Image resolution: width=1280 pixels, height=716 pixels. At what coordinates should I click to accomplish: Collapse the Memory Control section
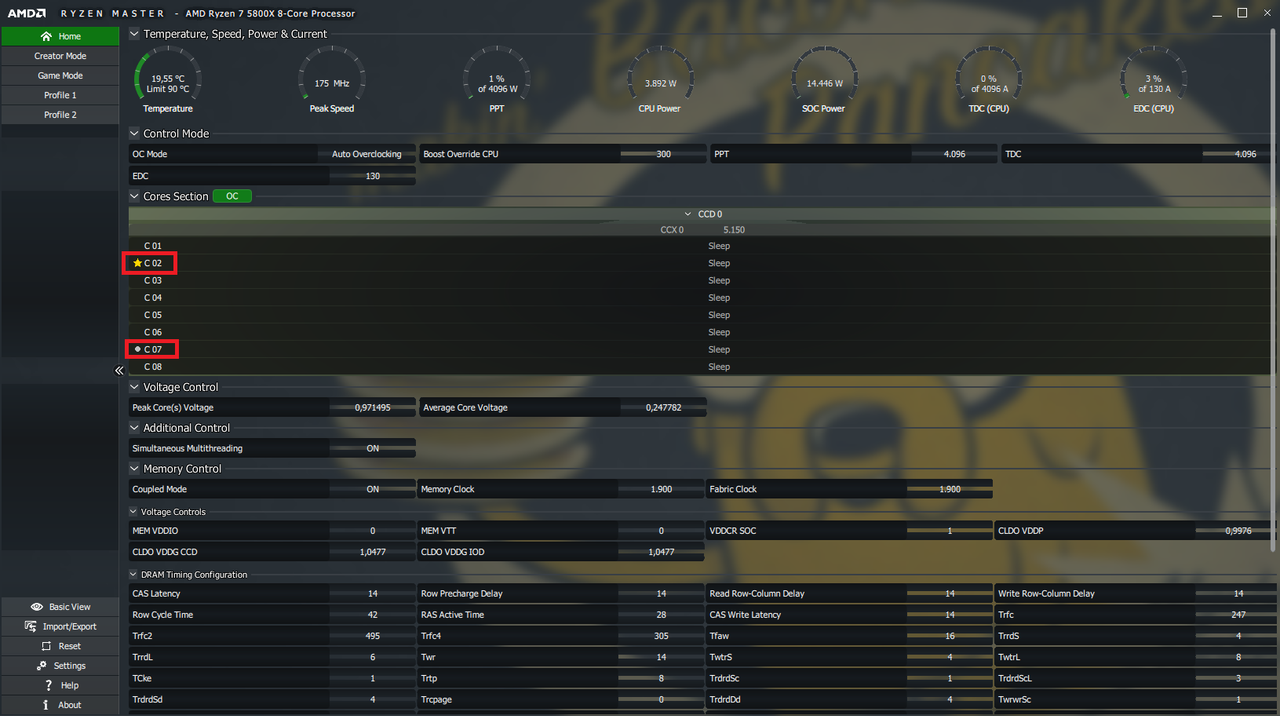135,468
